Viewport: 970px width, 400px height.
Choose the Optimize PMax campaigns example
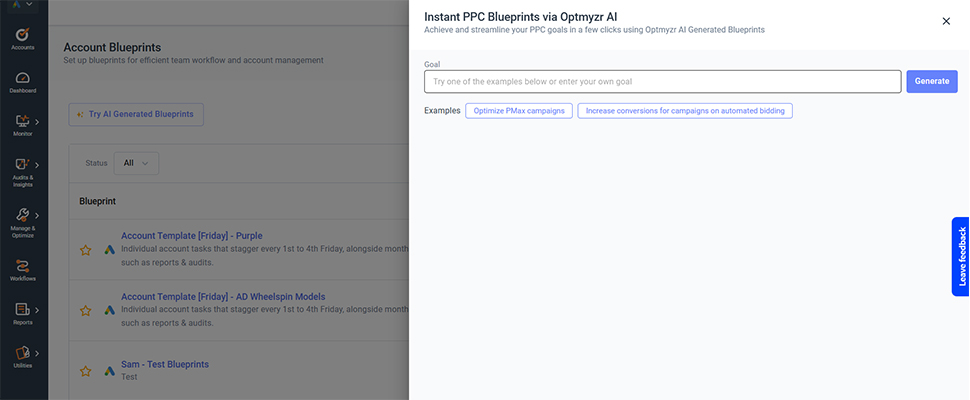click(x=519, y=111)
